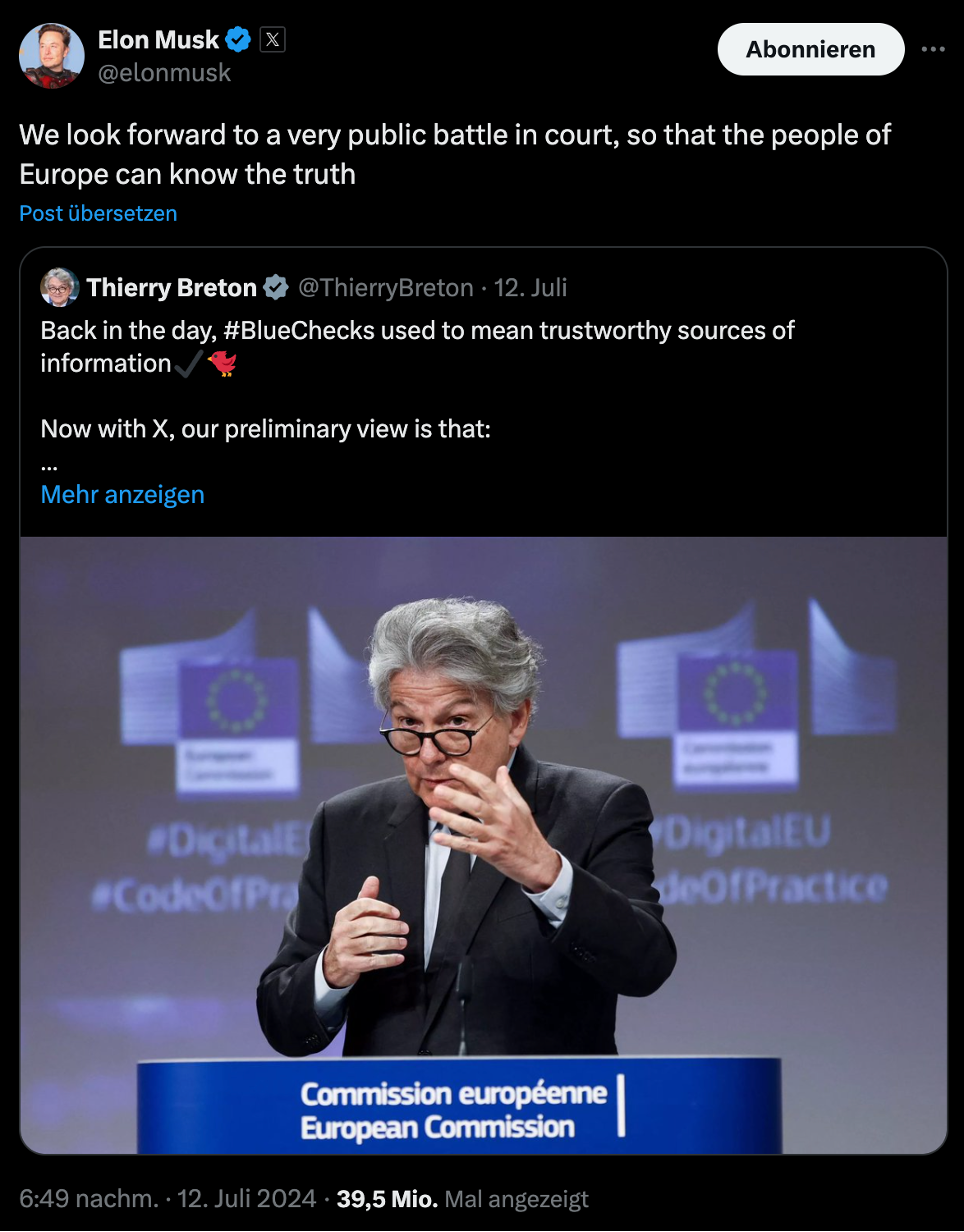Click the red bird emoji in quoted post
964x1232 pixels.
[x=222, y=363]
